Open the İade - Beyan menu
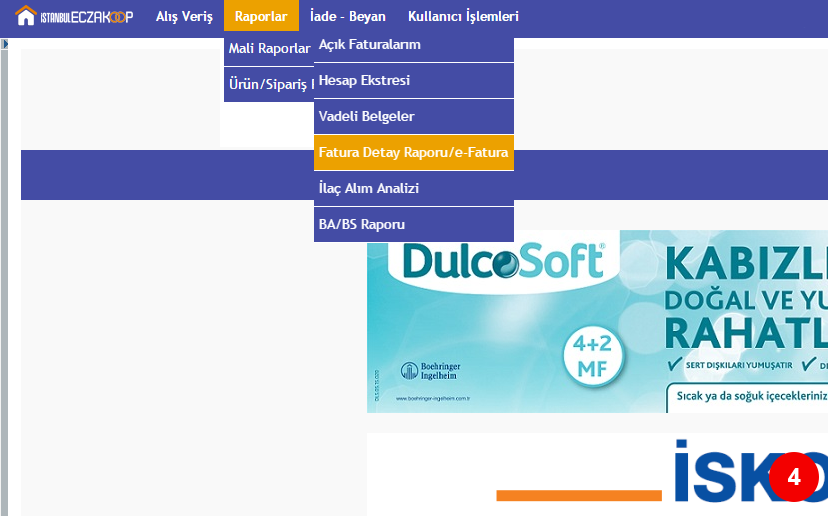The height and width of the screenshot is (516, 828). (x=347, y=16)
